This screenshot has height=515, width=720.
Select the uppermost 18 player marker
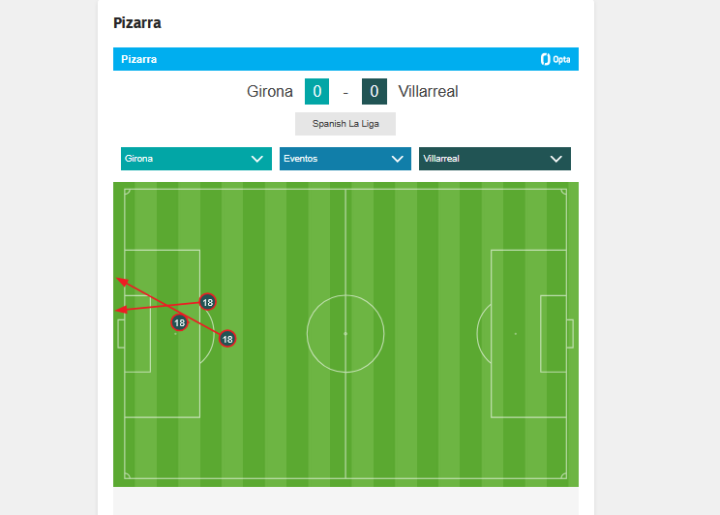click(x=208, y=302)
